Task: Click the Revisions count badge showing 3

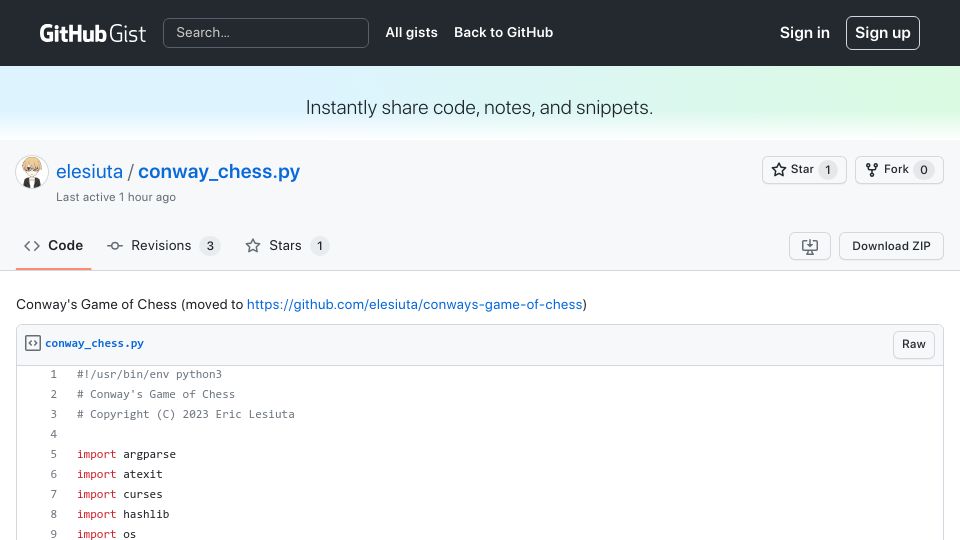Action: (x=210, y=246)
